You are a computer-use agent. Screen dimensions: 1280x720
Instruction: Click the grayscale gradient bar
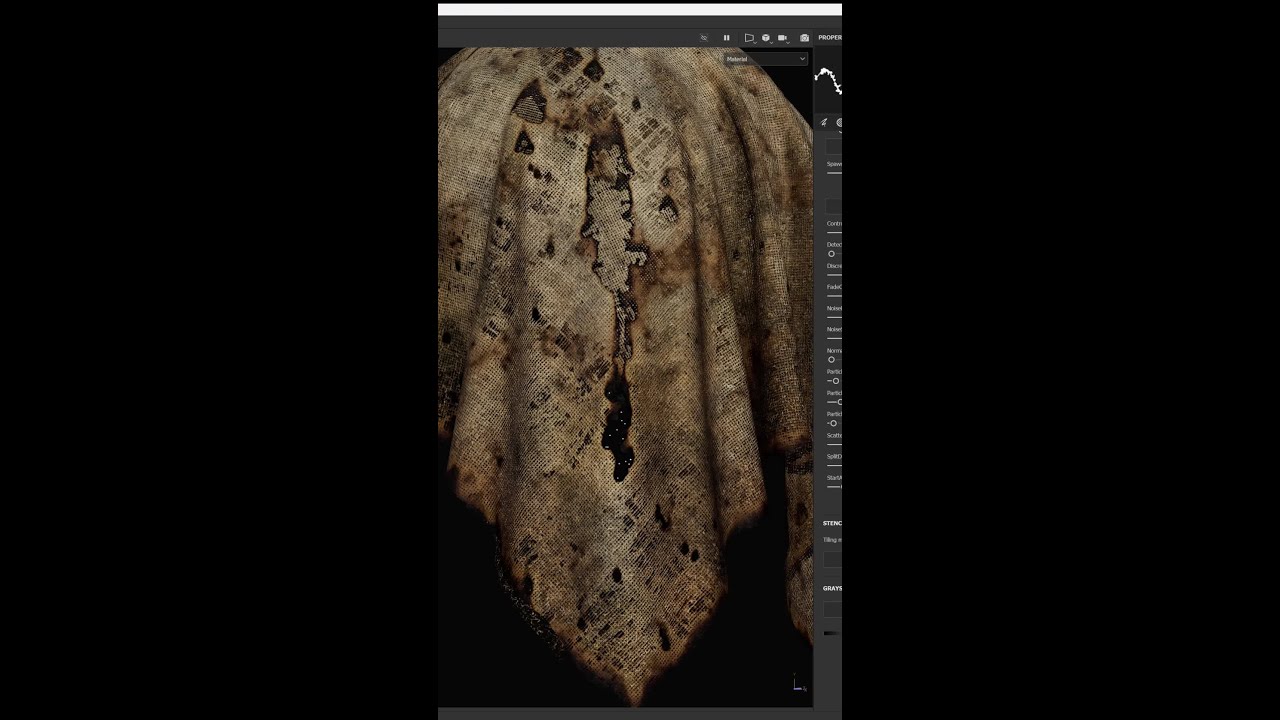pos(831,633)
